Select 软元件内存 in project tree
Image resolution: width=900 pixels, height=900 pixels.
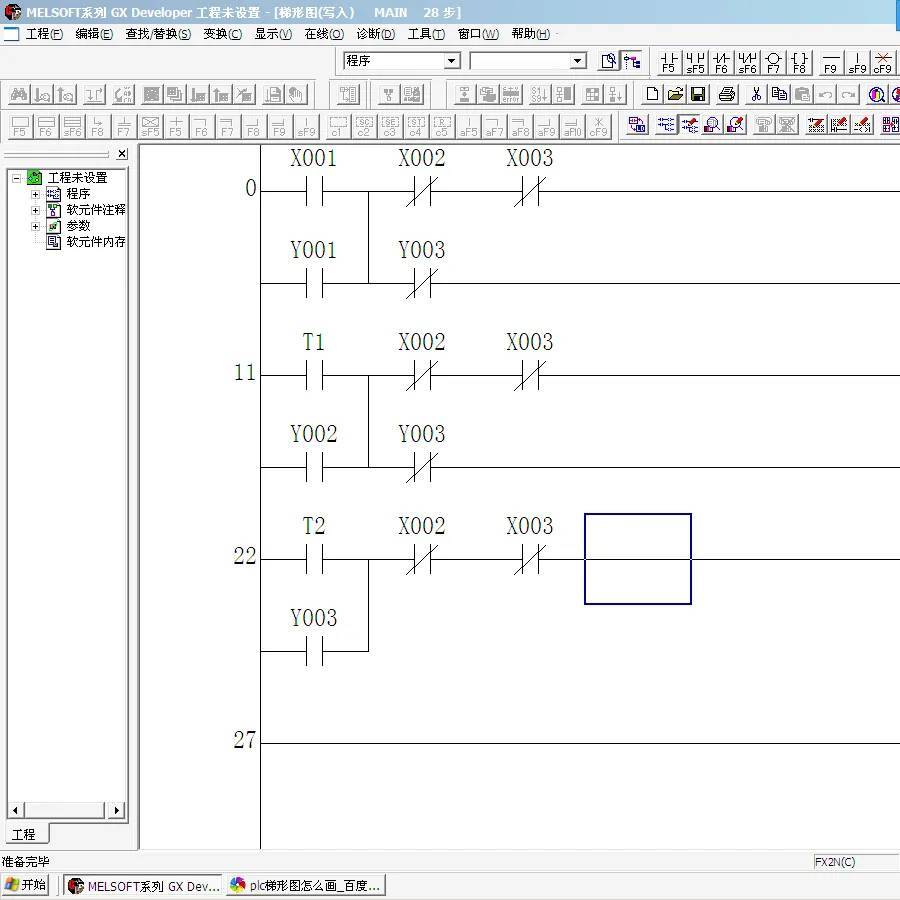coord(96,242)
